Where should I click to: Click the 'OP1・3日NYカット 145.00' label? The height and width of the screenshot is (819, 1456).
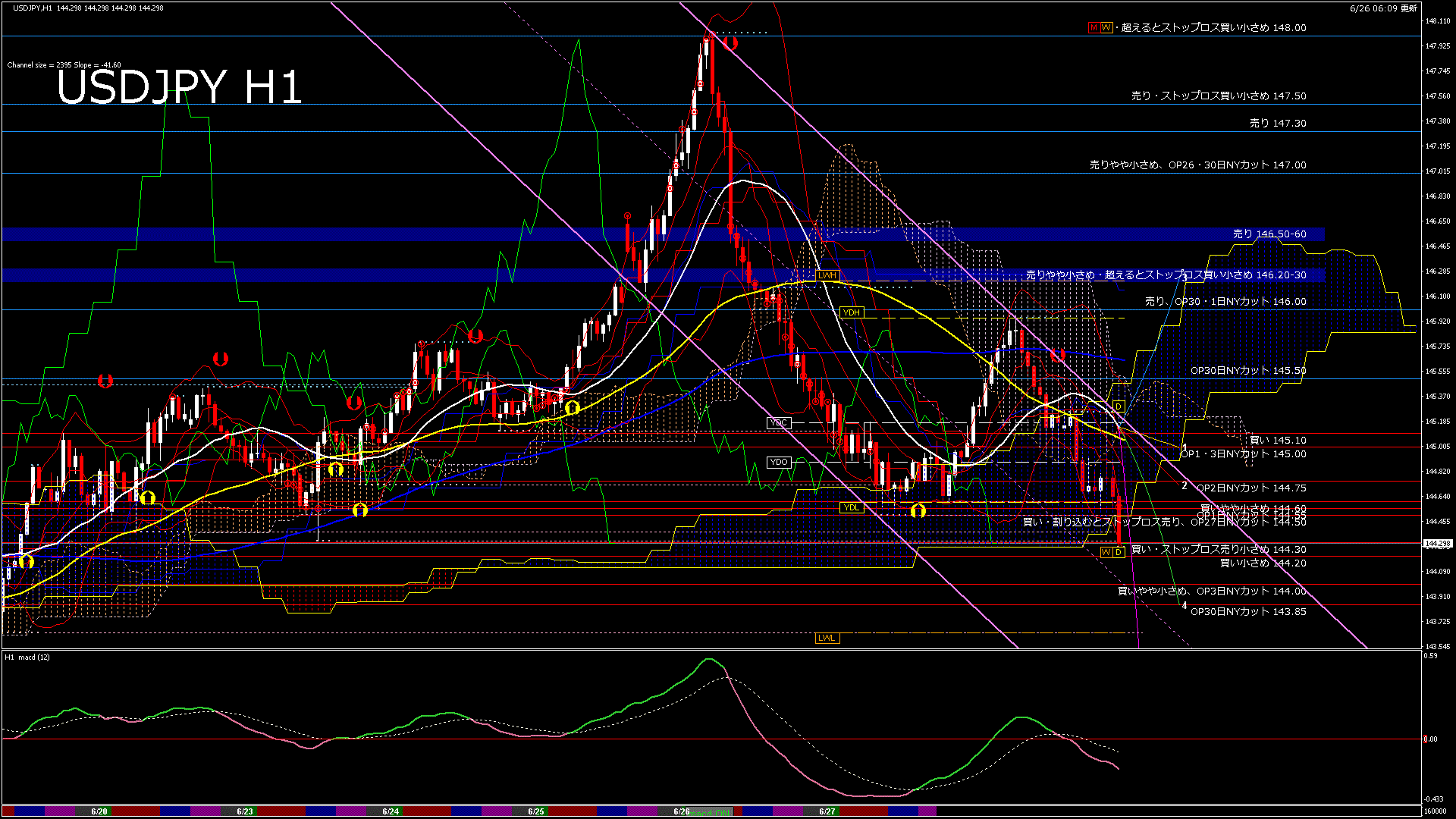(x=1244, y=454)
